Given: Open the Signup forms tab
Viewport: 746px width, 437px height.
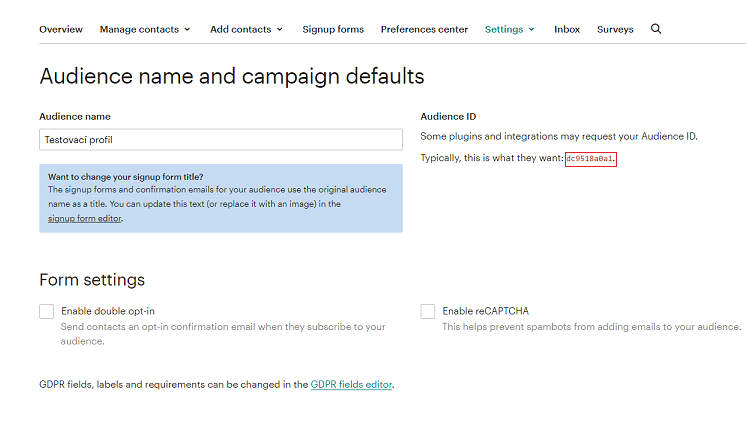Looking at the screenshot, I should (x=333, y=29).
